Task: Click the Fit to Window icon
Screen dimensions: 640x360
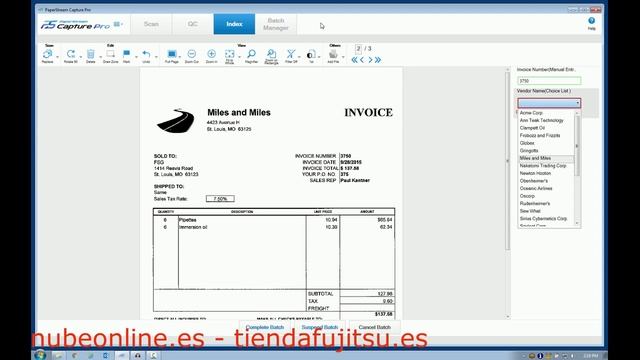Action: [229, 54]
